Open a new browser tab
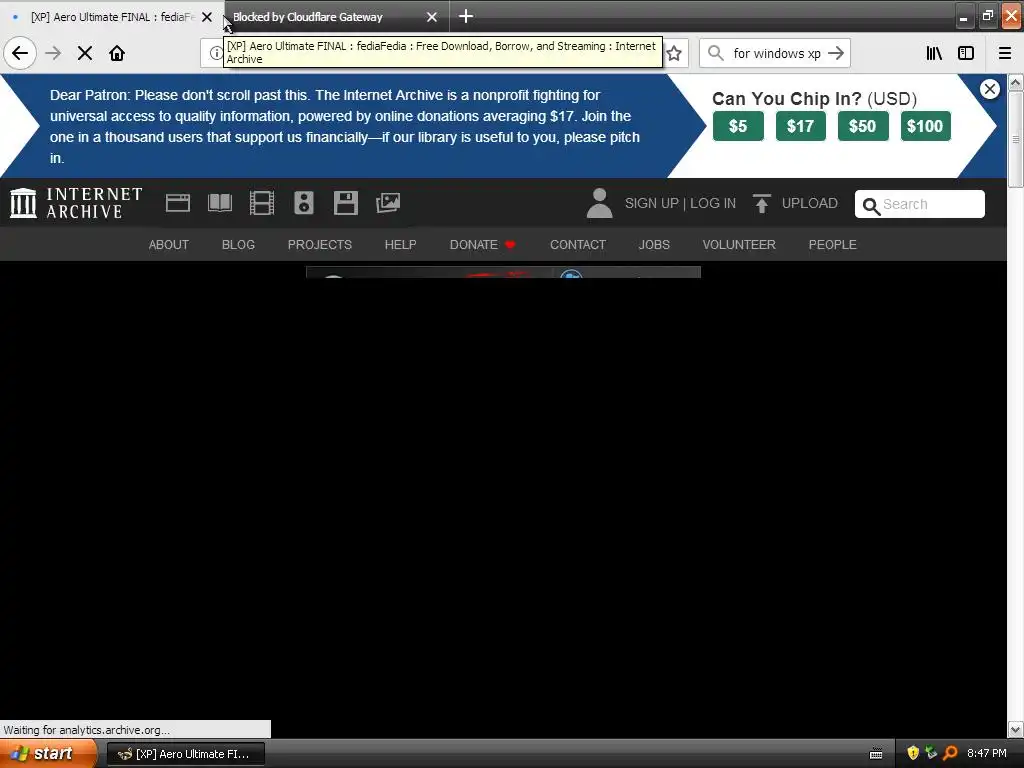The width and height of the screenshot is (1024, 768). tap(466, 16)
